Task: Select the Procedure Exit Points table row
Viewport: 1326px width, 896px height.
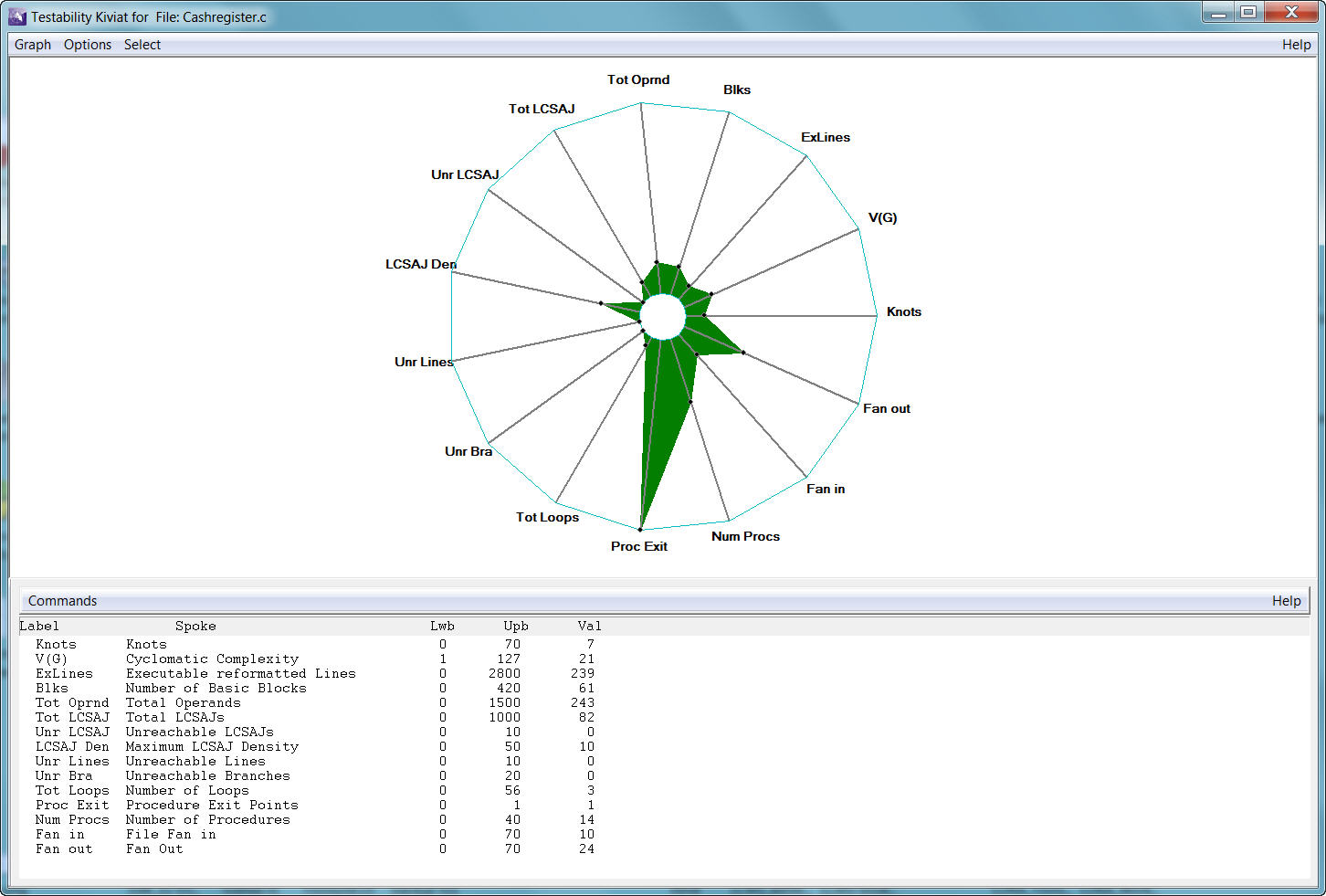Action: pos(212,805)
